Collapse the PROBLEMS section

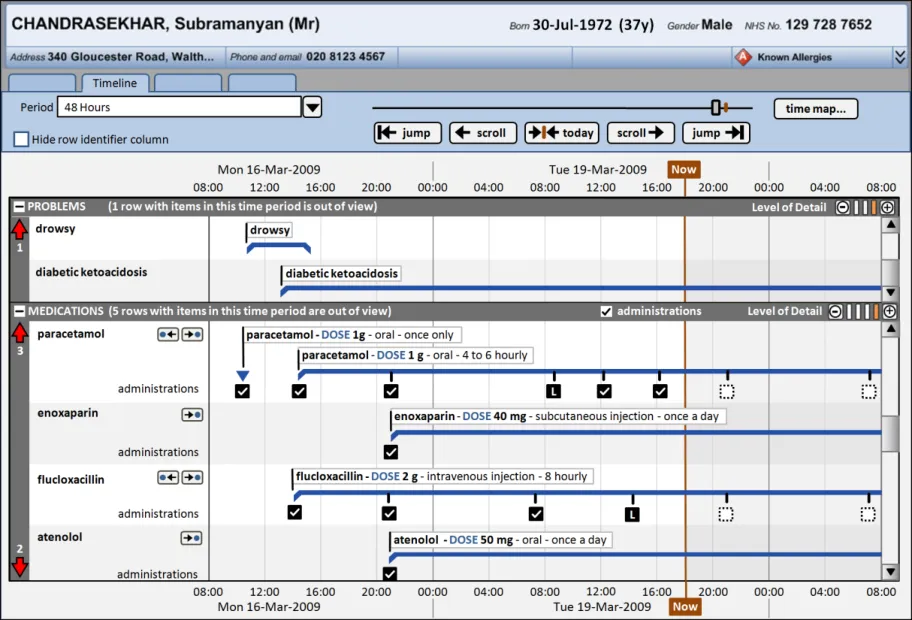point(19,207)
